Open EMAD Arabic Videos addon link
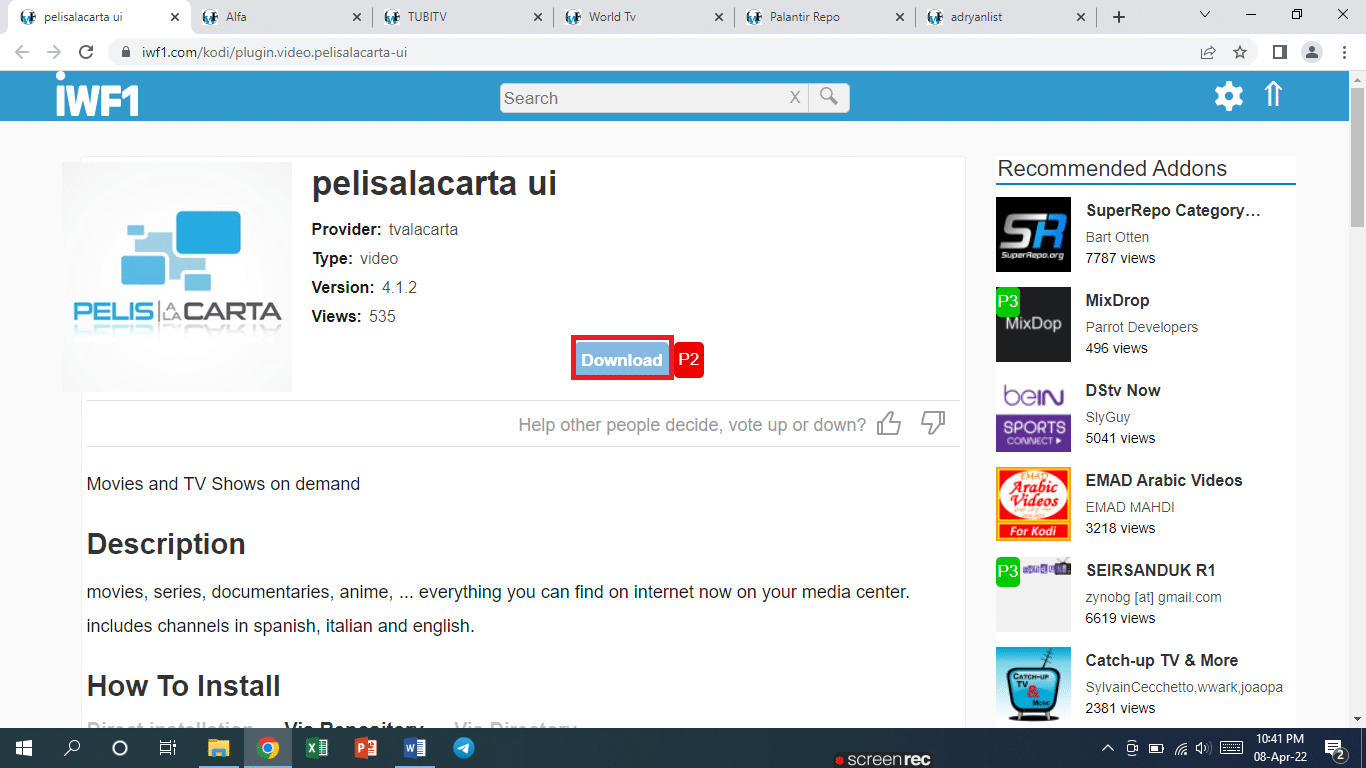Screen dimensions: 1366x768 pos(1164,480)
